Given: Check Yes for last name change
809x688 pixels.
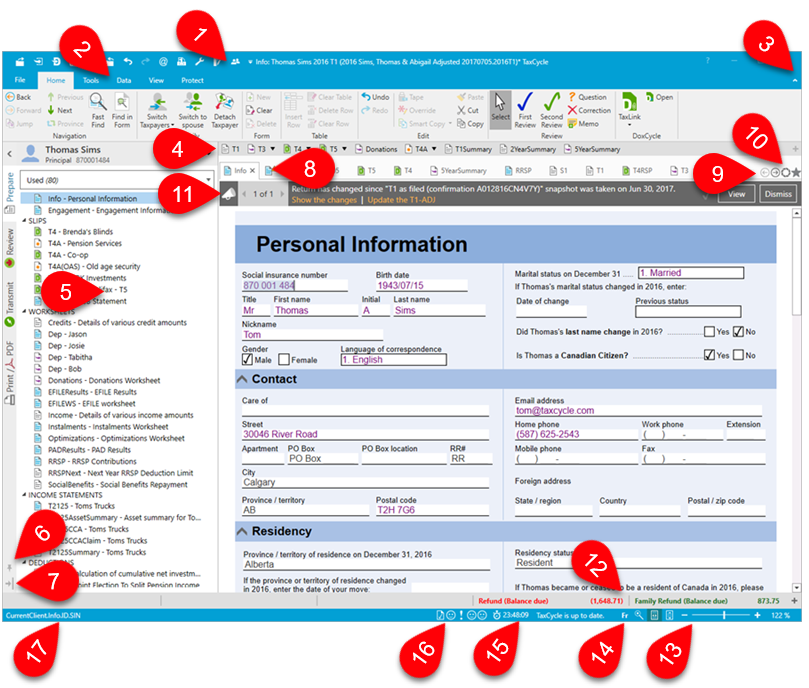Looking at the screenshot, I should (x=695, y=332).
